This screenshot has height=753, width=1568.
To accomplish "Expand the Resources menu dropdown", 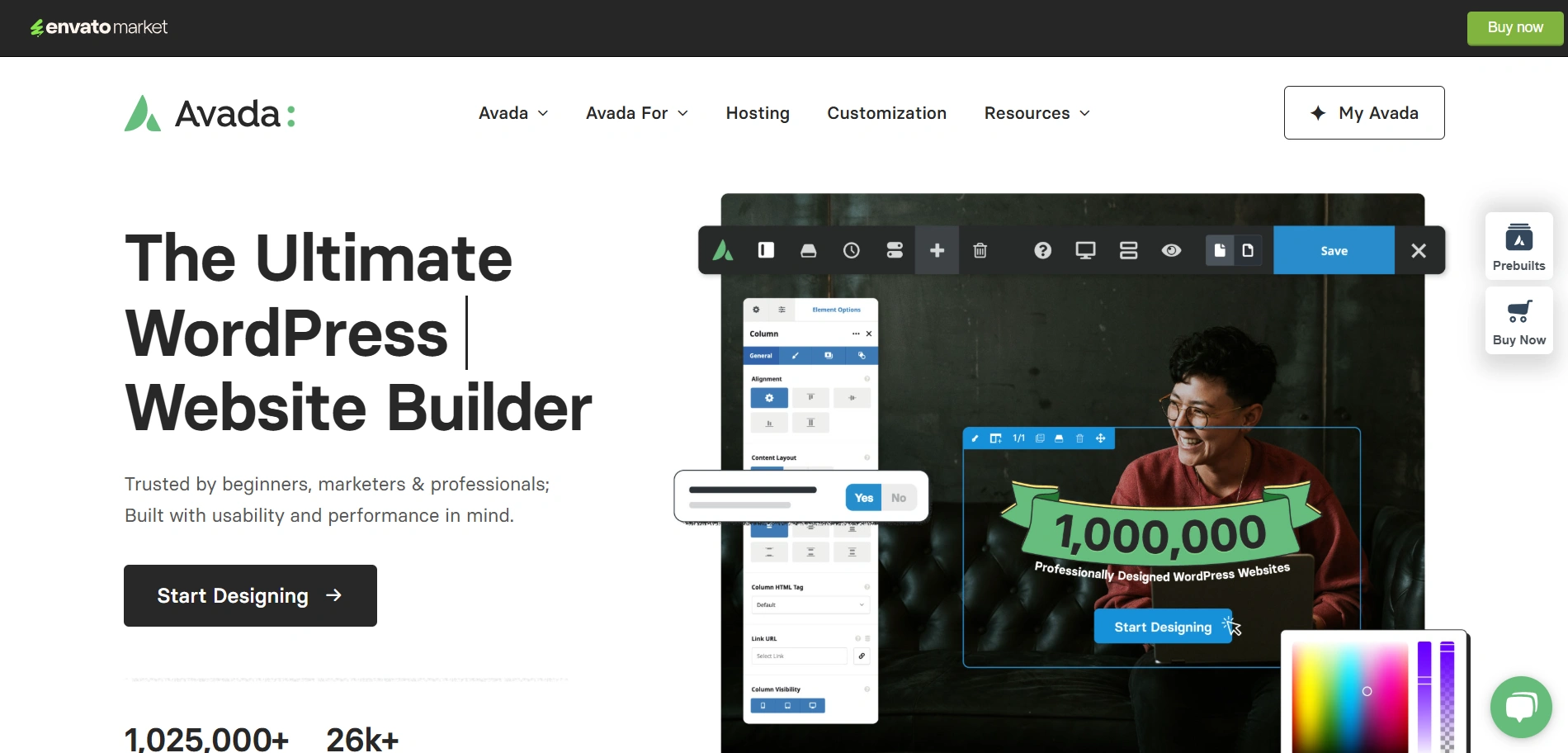I will click(1037, 113).
